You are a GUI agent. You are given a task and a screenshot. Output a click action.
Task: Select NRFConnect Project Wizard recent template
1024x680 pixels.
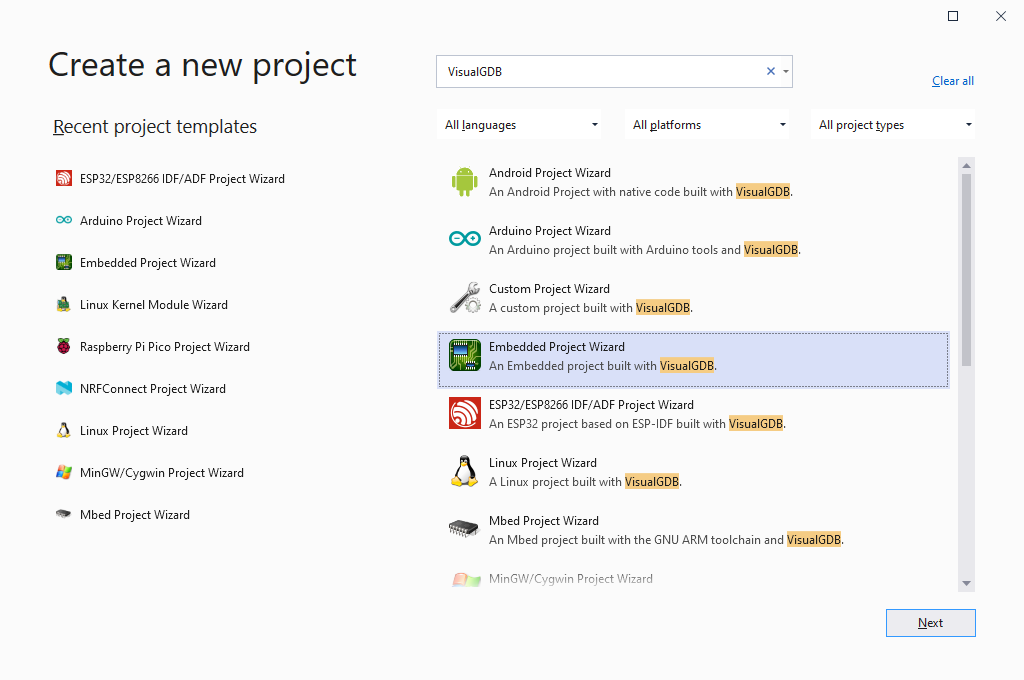pyautogui.click(x=153, y=389)
